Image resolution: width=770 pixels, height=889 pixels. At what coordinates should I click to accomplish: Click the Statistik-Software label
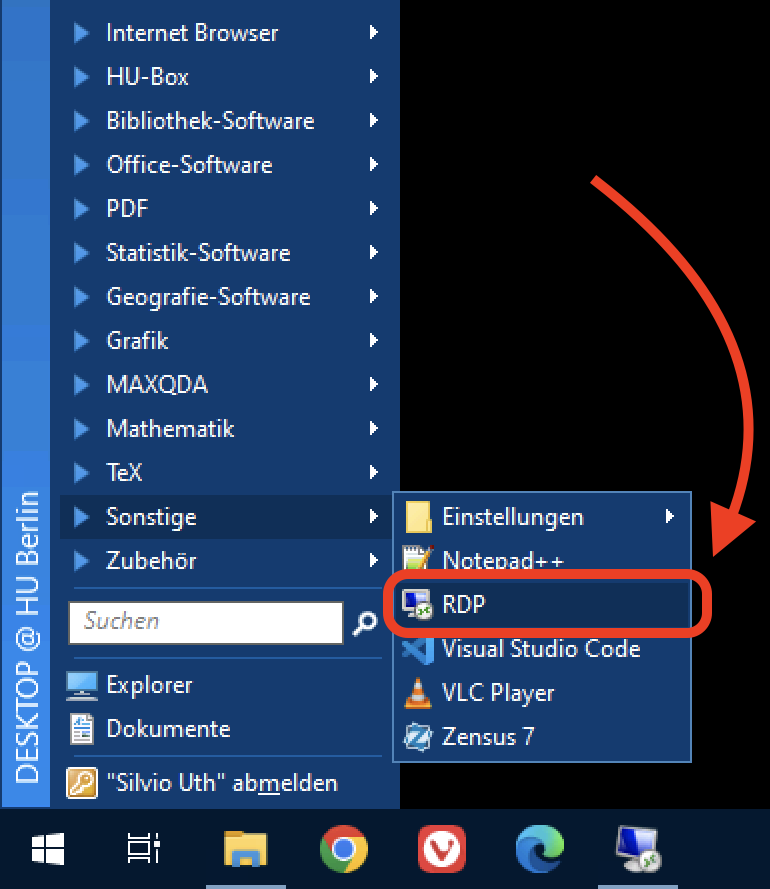click(198, 253)
